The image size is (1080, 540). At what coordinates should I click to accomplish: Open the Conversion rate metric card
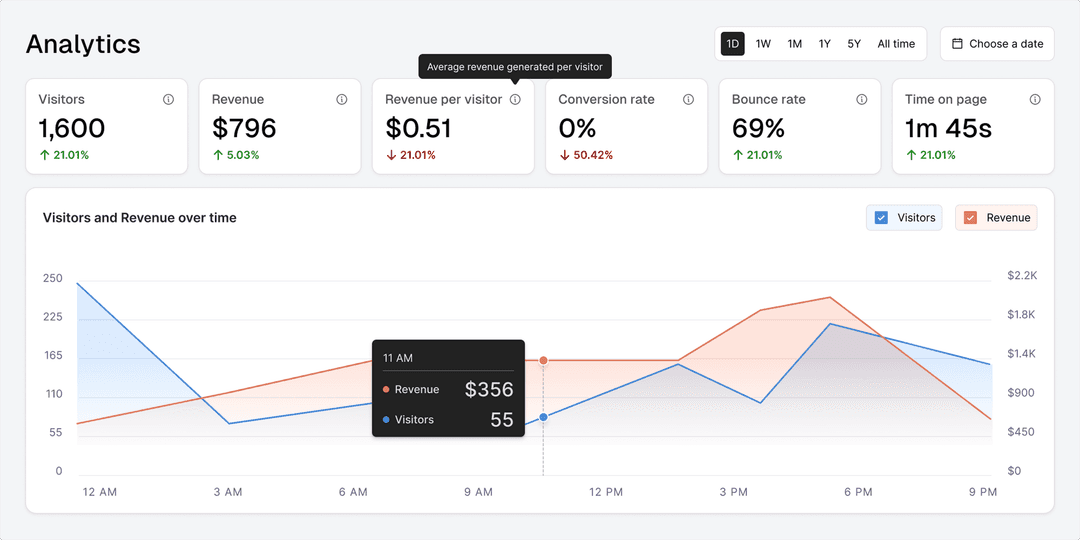pos(626,127)
